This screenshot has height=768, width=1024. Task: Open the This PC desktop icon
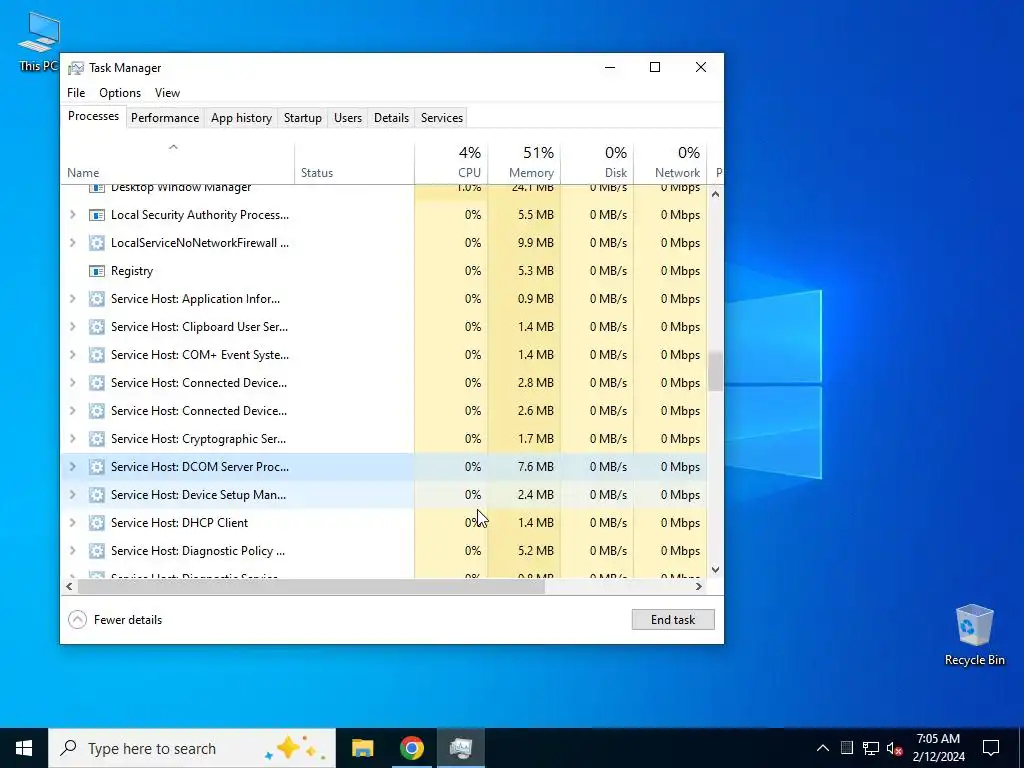click(39, 41)
